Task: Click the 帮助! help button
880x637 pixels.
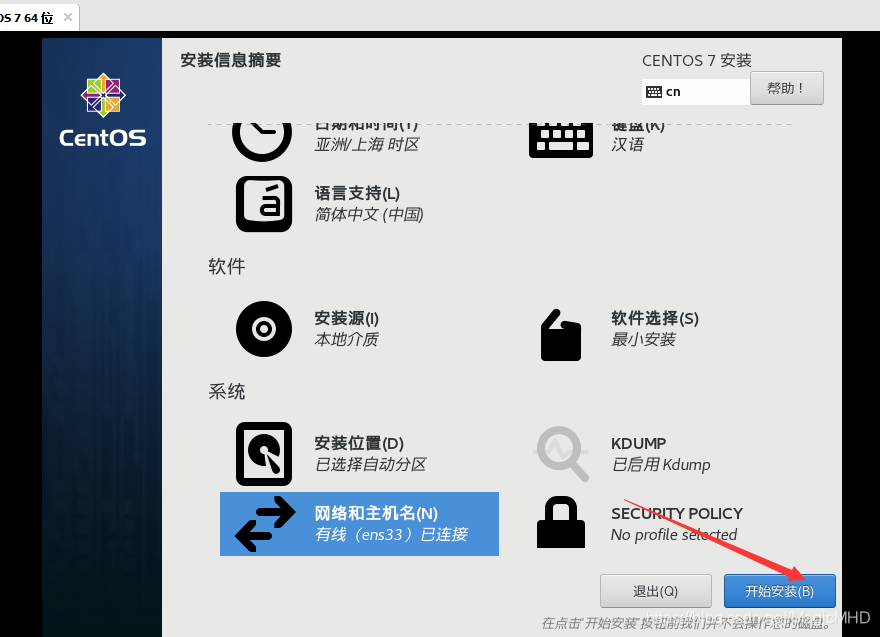Action: (x=787, y=88)
